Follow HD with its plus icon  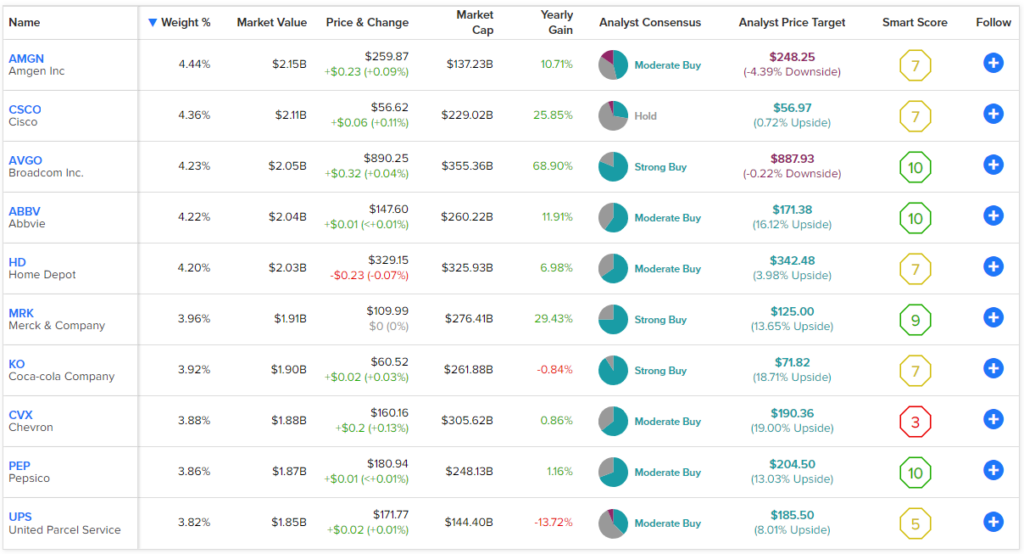tap(993, 267)
